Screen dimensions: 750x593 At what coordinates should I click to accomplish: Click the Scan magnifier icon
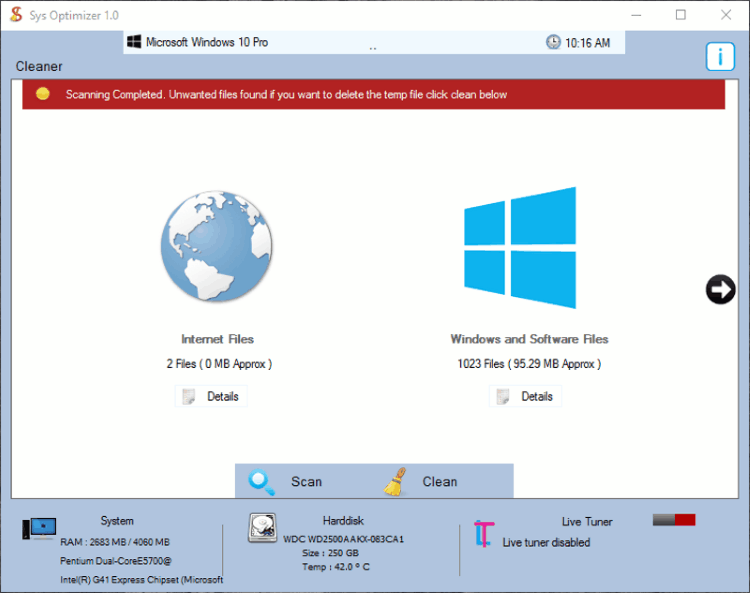pos(262,482)
